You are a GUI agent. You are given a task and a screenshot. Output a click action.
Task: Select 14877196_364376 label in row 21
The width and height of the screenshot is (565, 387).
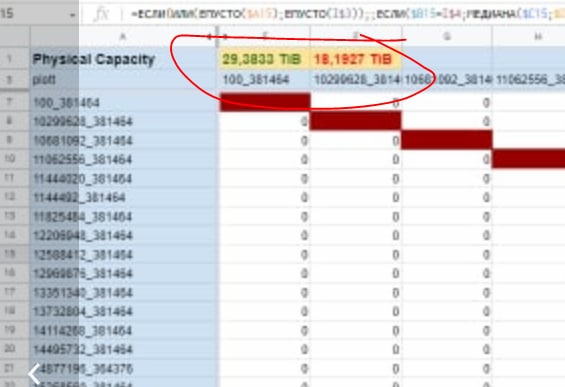(124, 369)
